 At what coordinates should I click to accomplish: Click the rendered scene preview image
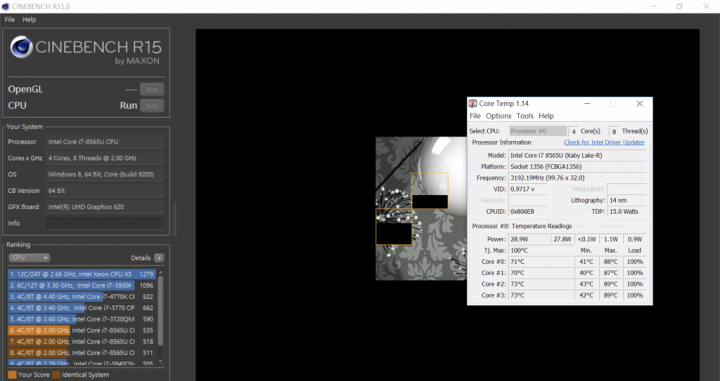tap(421, 208)
